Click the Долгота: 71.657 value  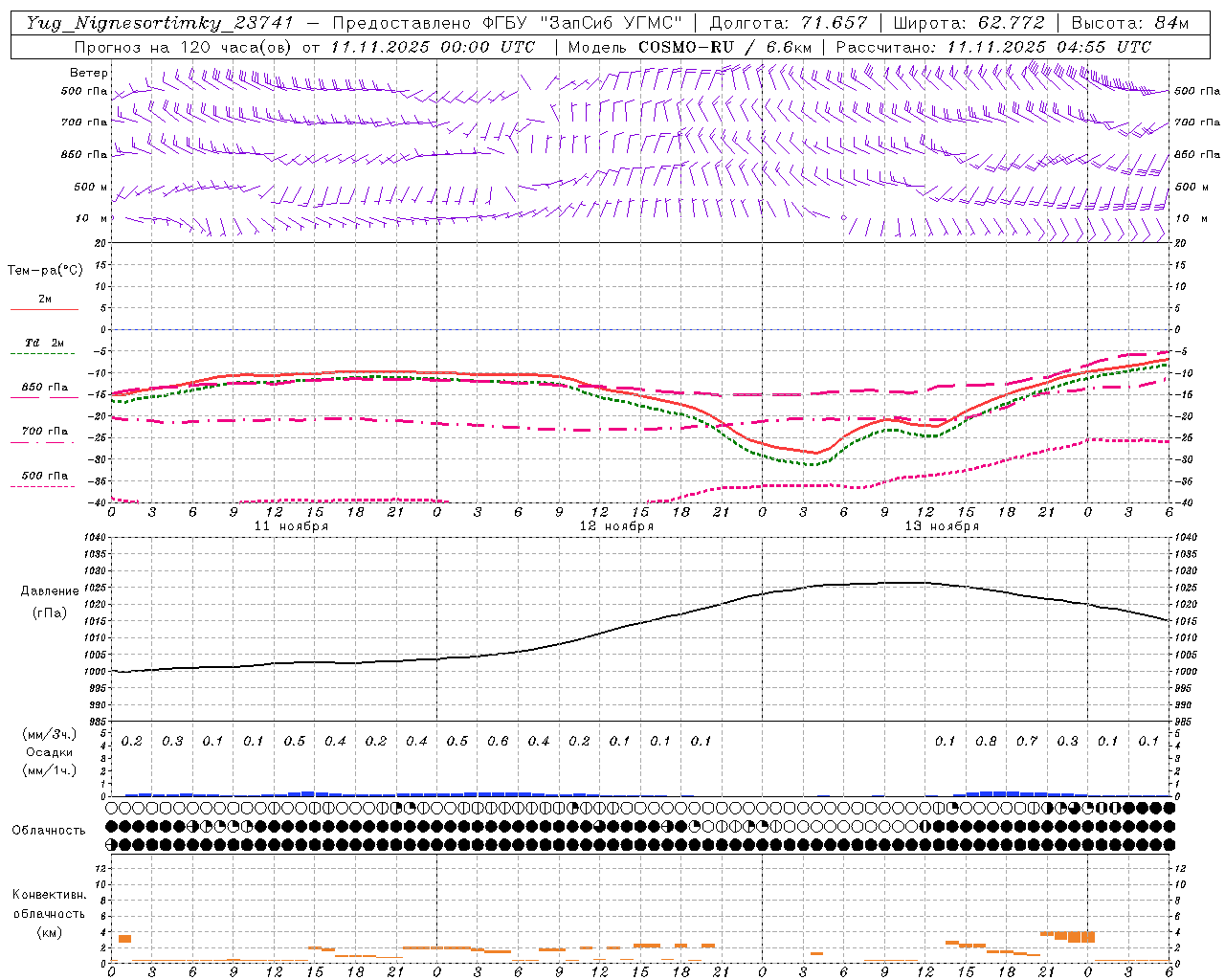(789, 23)
